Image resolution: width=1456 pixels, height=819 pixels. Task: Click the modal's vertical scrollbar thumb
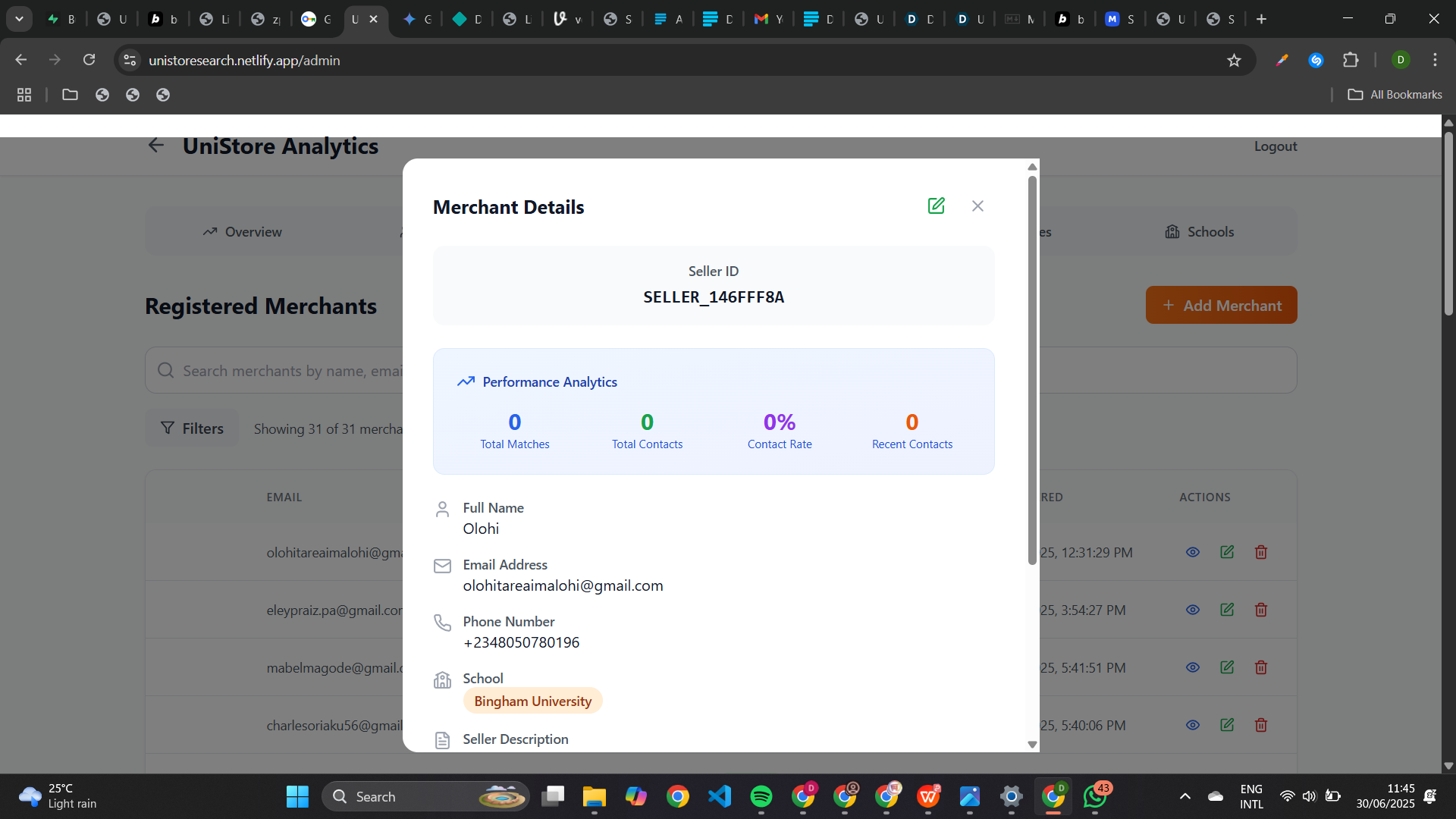click(1032, 370)
